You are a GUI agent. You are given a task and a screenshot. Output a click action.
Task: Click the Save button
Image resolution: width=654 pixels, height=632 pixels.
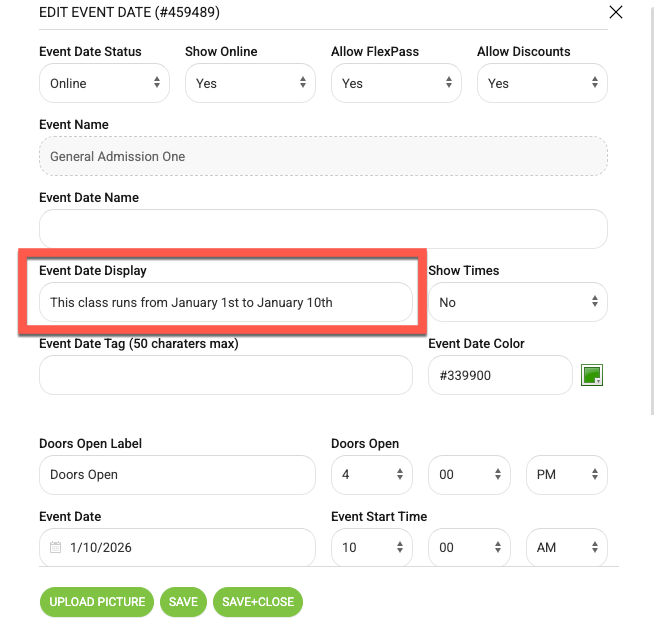(x=183, y=602)
